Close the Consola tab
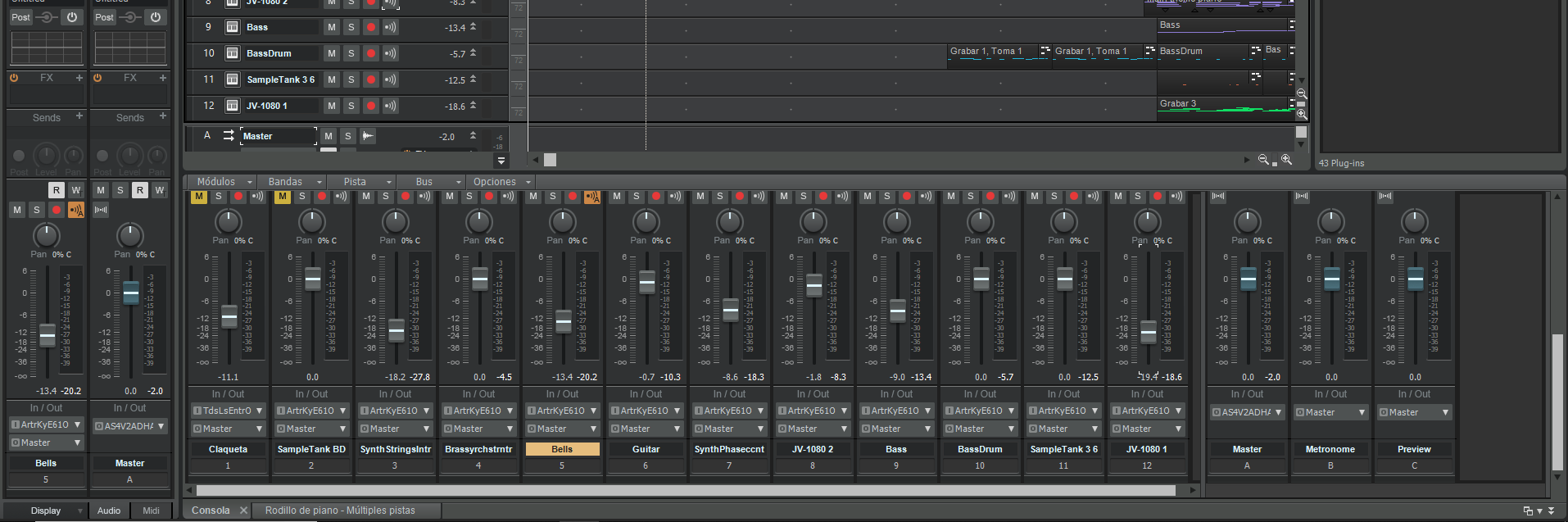Screen dimensions: 1568x522 pyautogui.click(x=243, y=511)
